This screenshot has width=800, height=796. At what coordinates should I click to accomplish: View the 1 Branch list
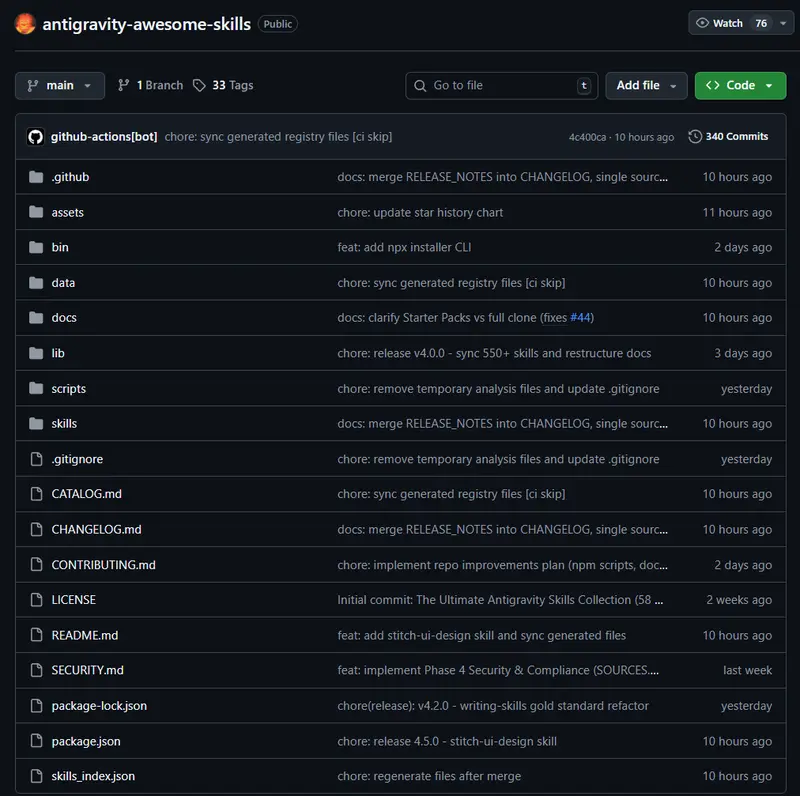tap(150, 86)
